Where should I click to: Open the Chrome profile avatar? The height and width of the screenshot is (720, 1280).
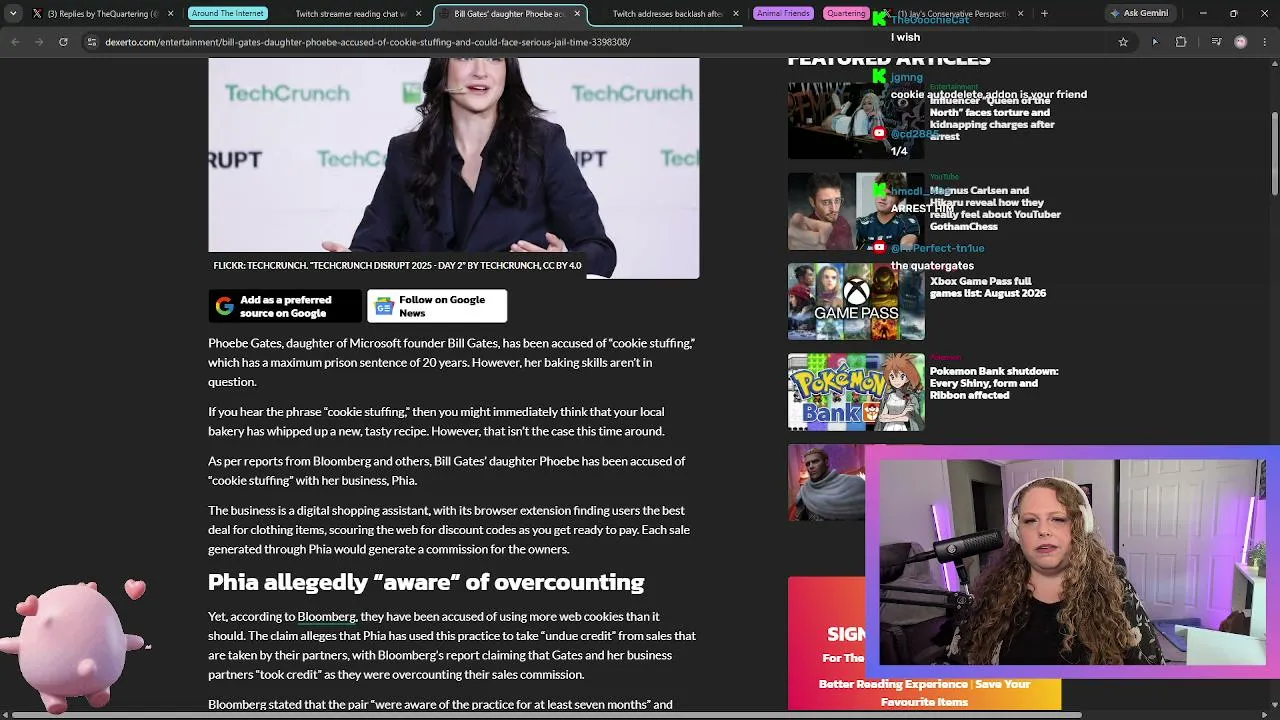coord(1241,42)
